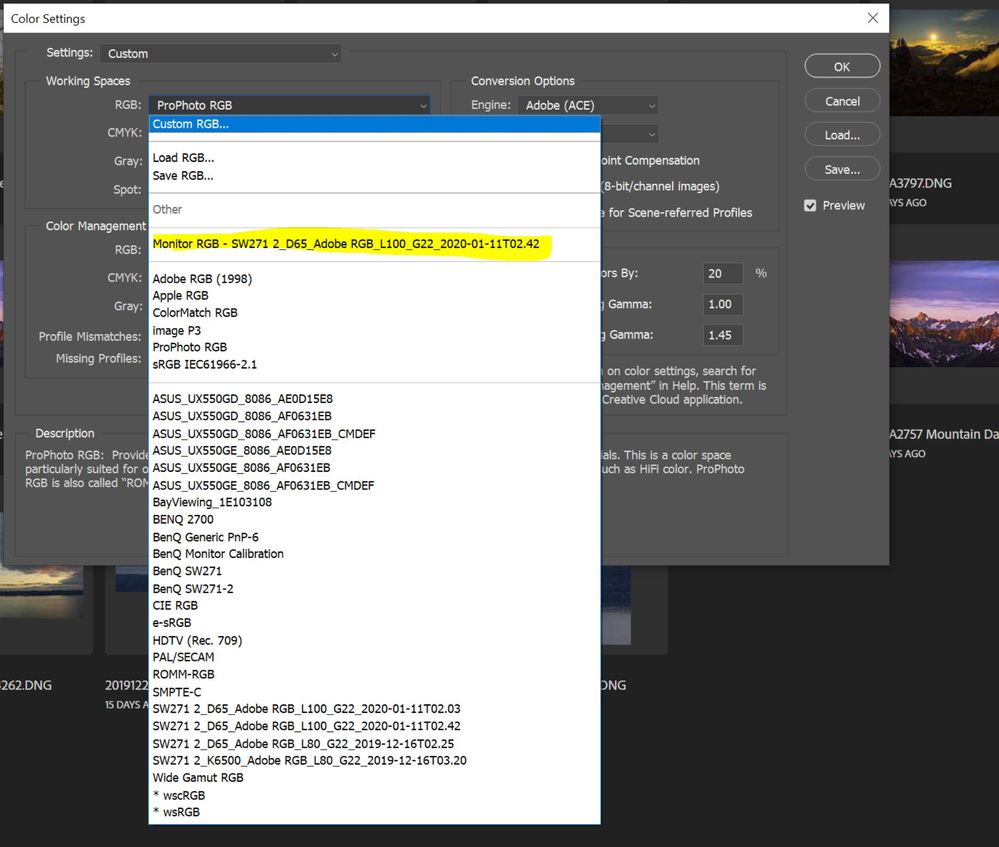Open the moonlit mountain thumbnail at top right
The image size is (999, 847).
coord(944,61)
